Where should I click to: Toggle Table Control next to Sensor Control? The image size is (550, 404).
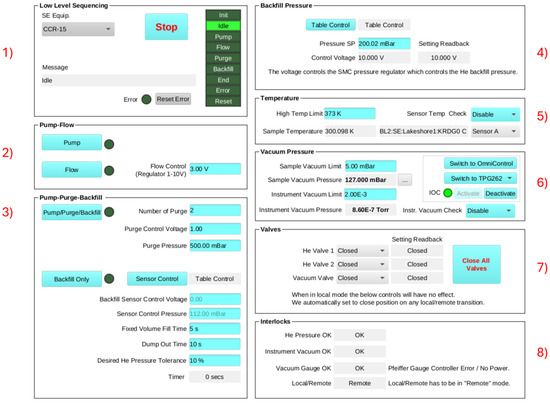214,279
